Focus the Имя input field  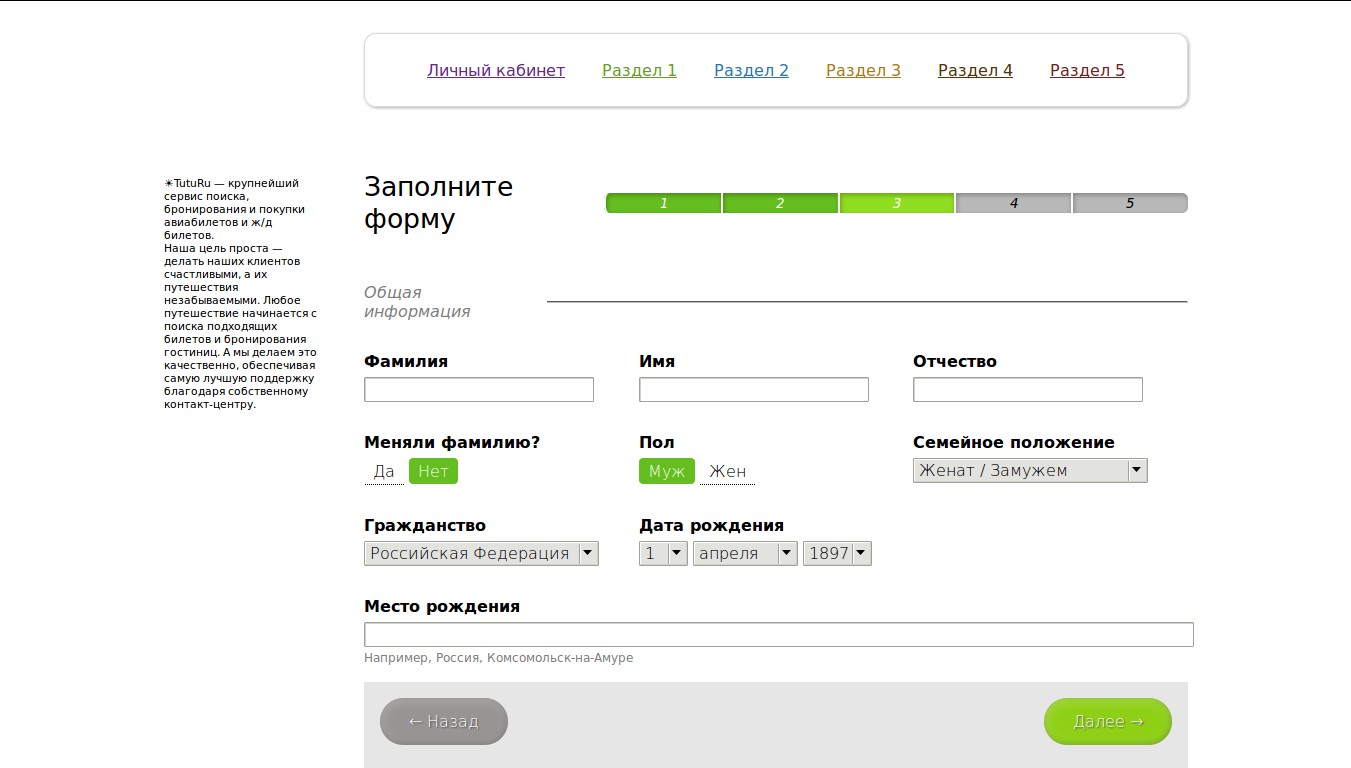tap(754, 390)
